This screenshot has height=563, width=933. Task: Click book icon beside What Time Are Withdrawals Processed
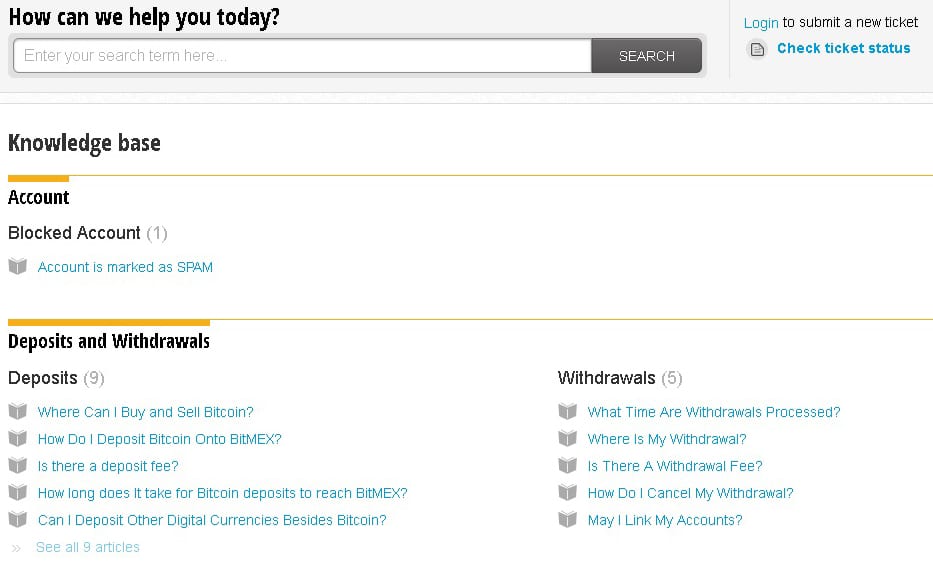pyautogui.click(x=567, y=412)
